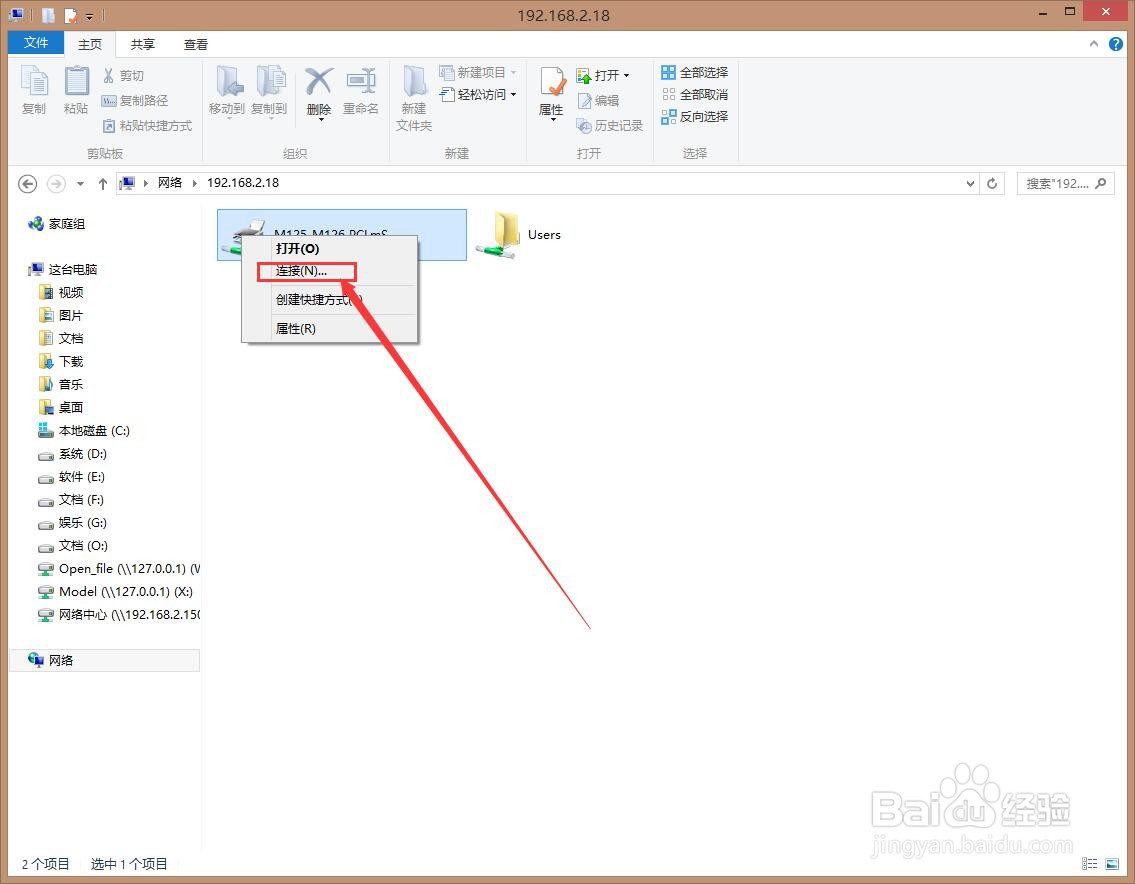Viewport: 1135px width, 884px height.
Task: Click the search magnifier icon
Action: [x=1101, y=183]
